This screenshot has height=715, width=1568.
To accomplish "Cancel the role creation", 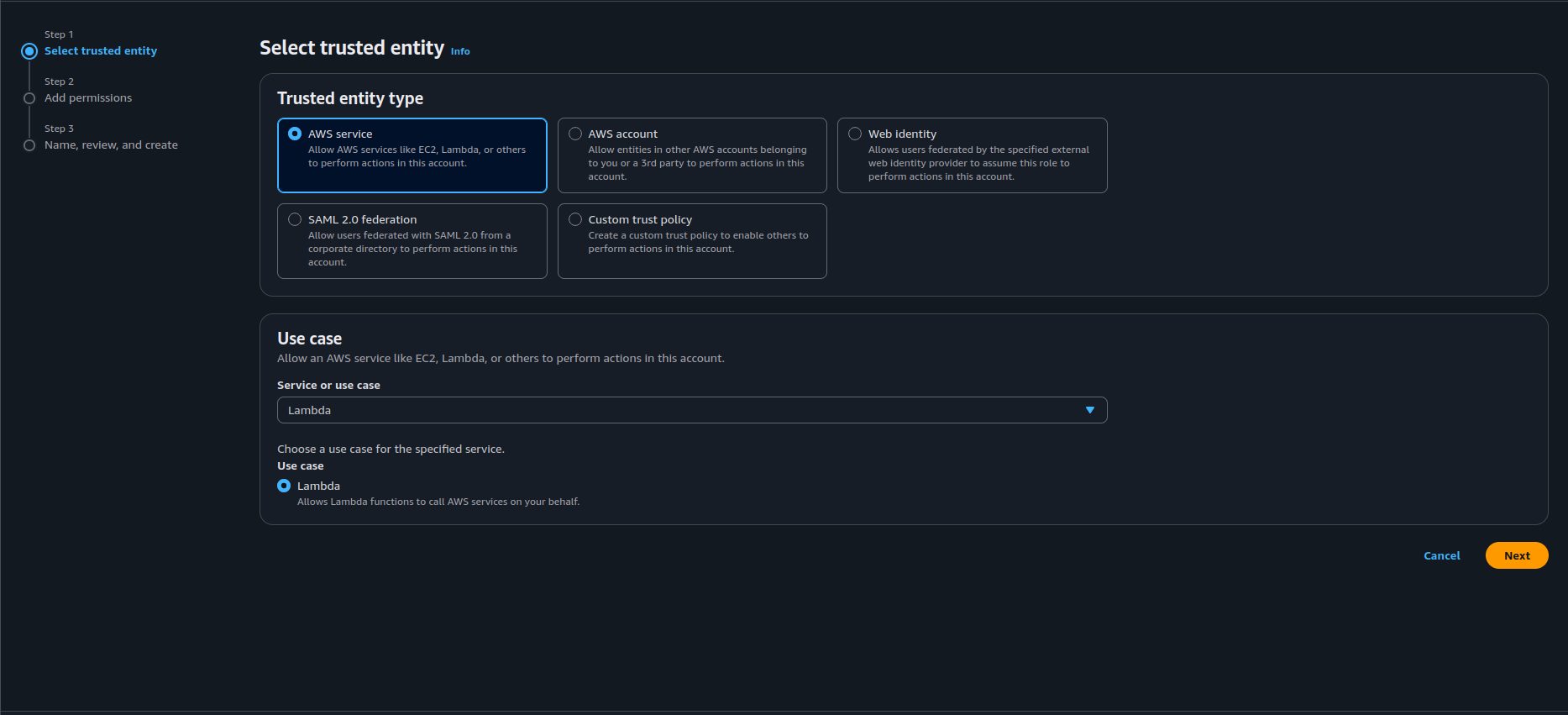I will point(1441,555).
